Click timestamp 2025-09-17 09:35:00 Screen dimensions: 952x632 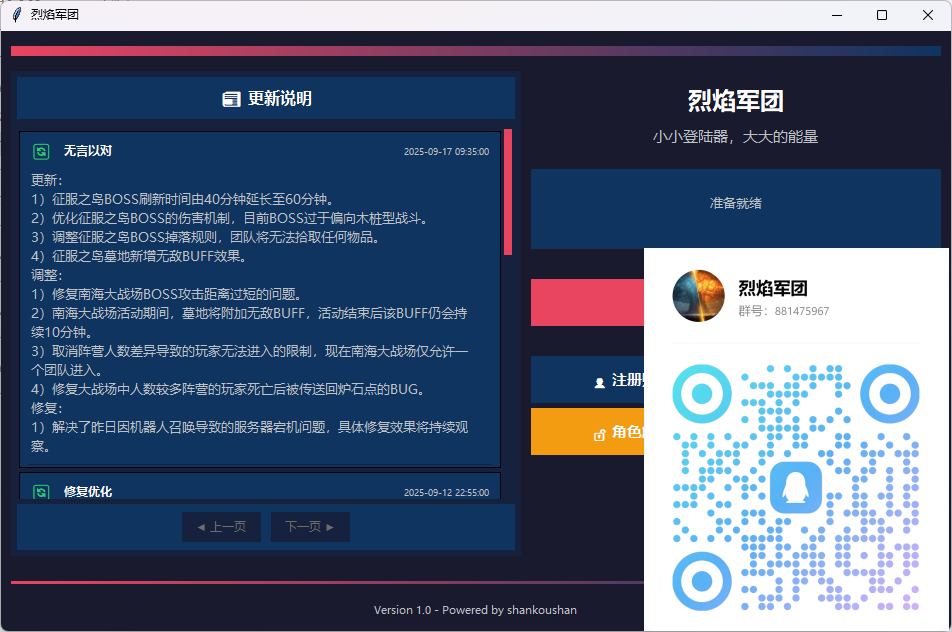point(446,152)
